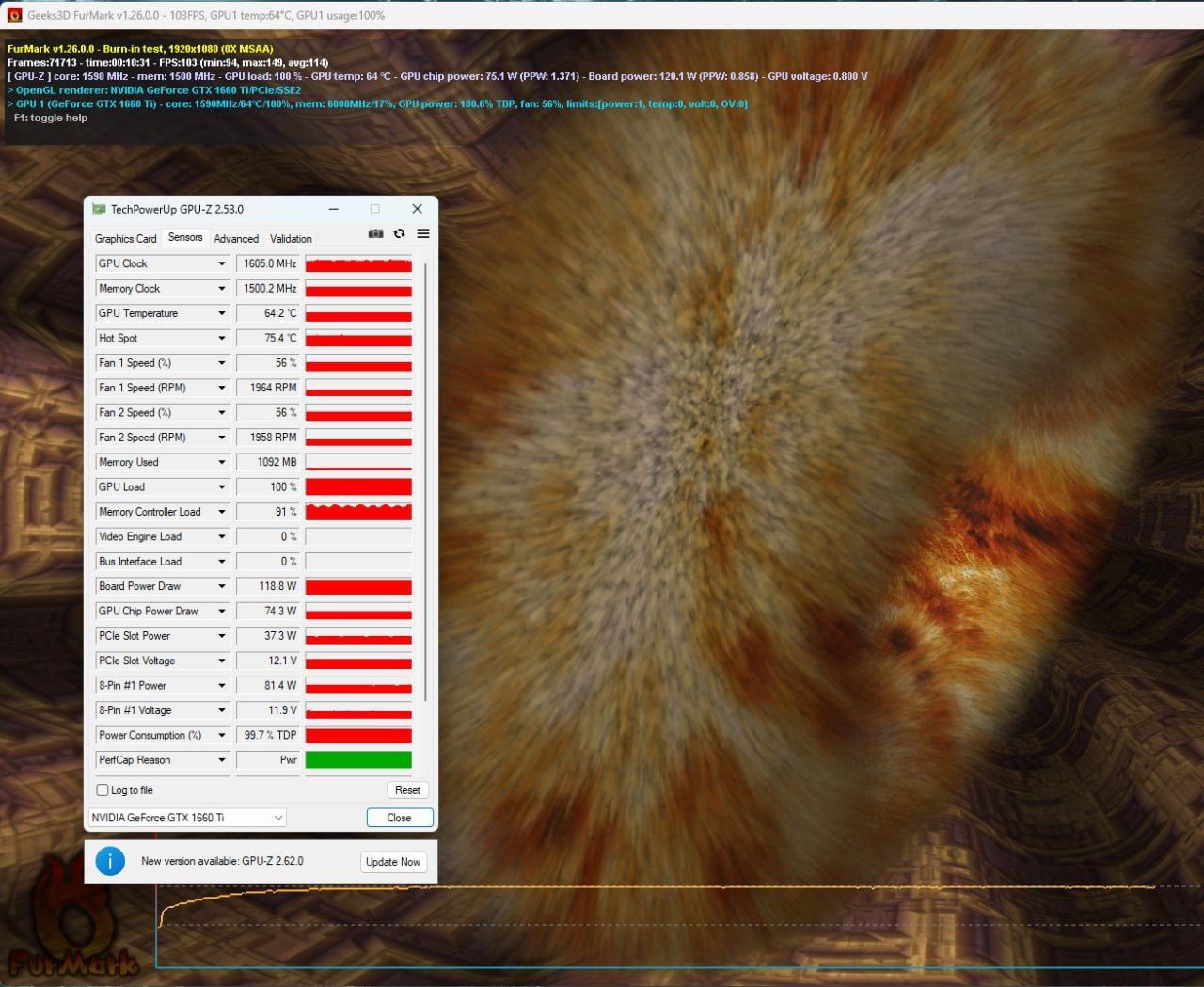1204x987 pixels.
Task: Switch to the Graphics Card tab
Action: click(125, 239)
